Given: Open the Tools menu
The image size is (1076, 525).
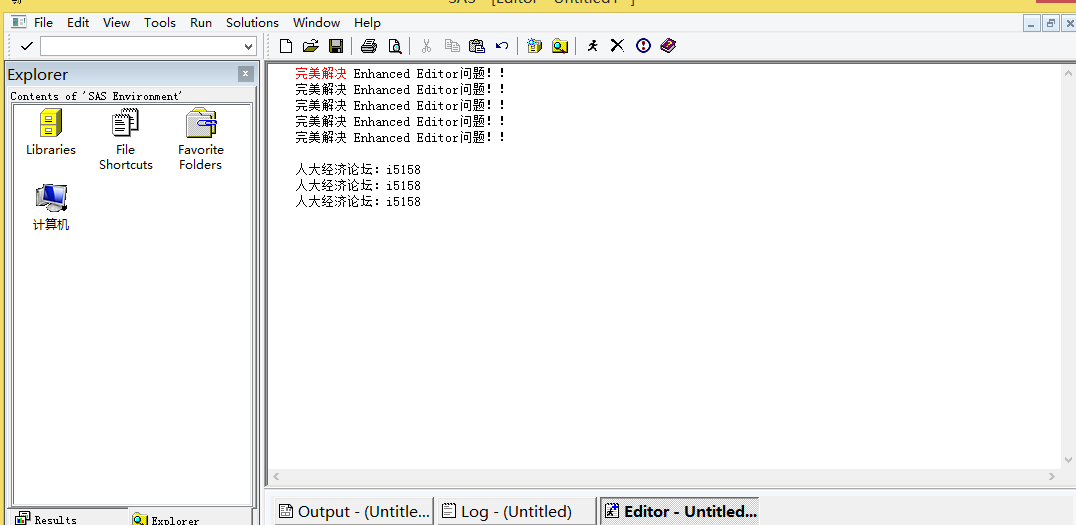Looking at the screenshot, I should (x=160, y=23).
